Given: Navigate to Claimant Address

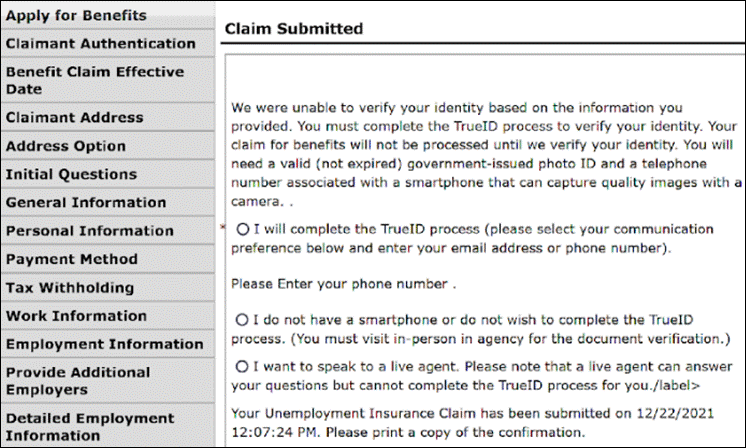Looking at the screenshot, I should [x=75, y=117].
